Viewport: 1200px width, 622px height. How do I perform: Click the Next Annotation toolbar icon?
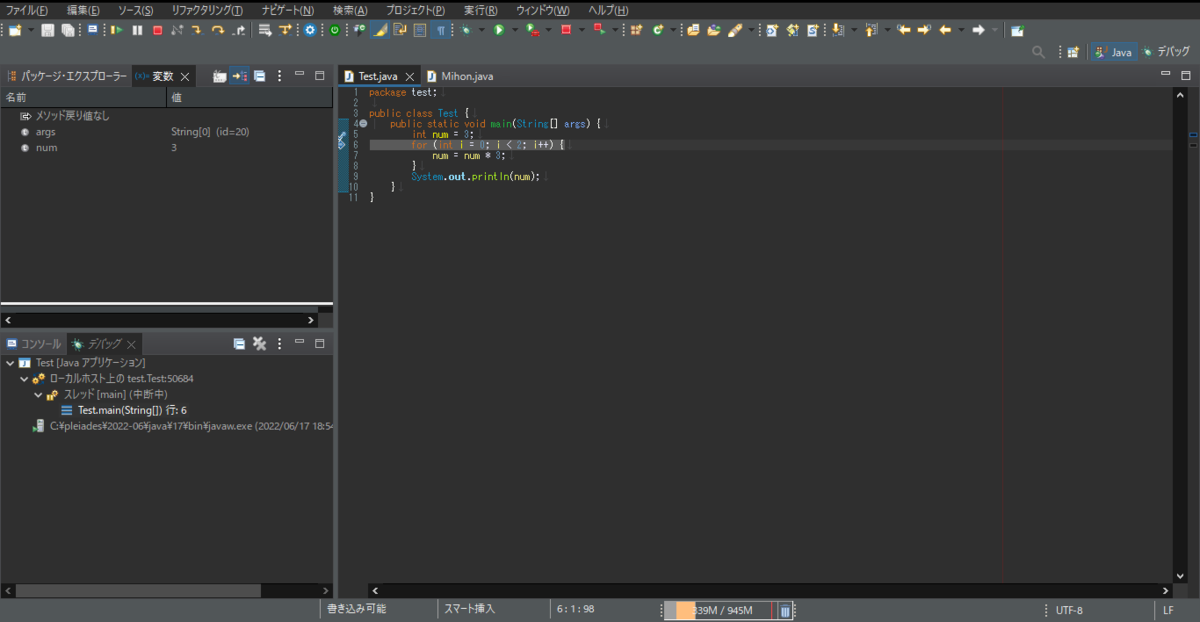pos(837,30)
